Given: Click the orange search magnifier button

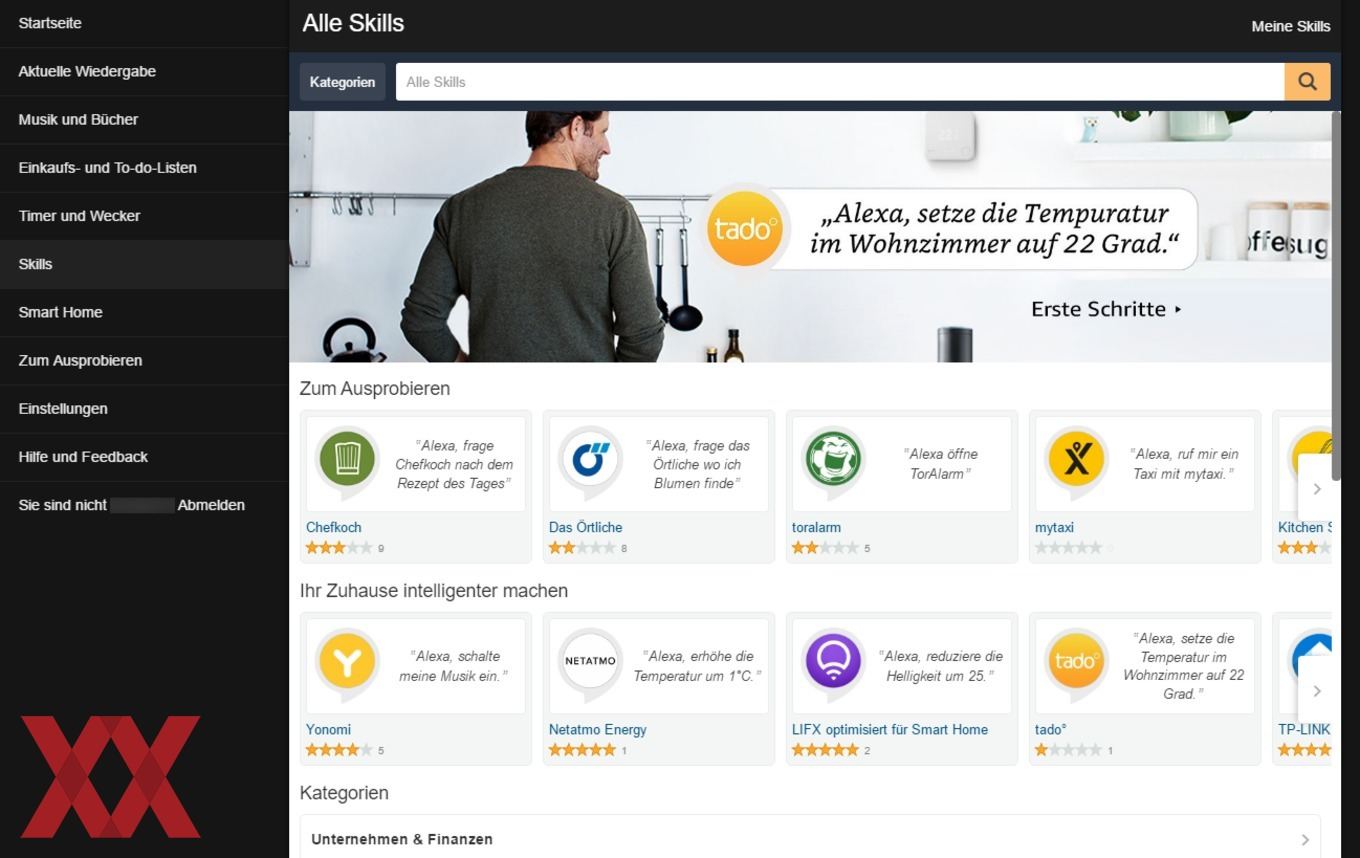Looking at the screenshot, I should 1307,82.
